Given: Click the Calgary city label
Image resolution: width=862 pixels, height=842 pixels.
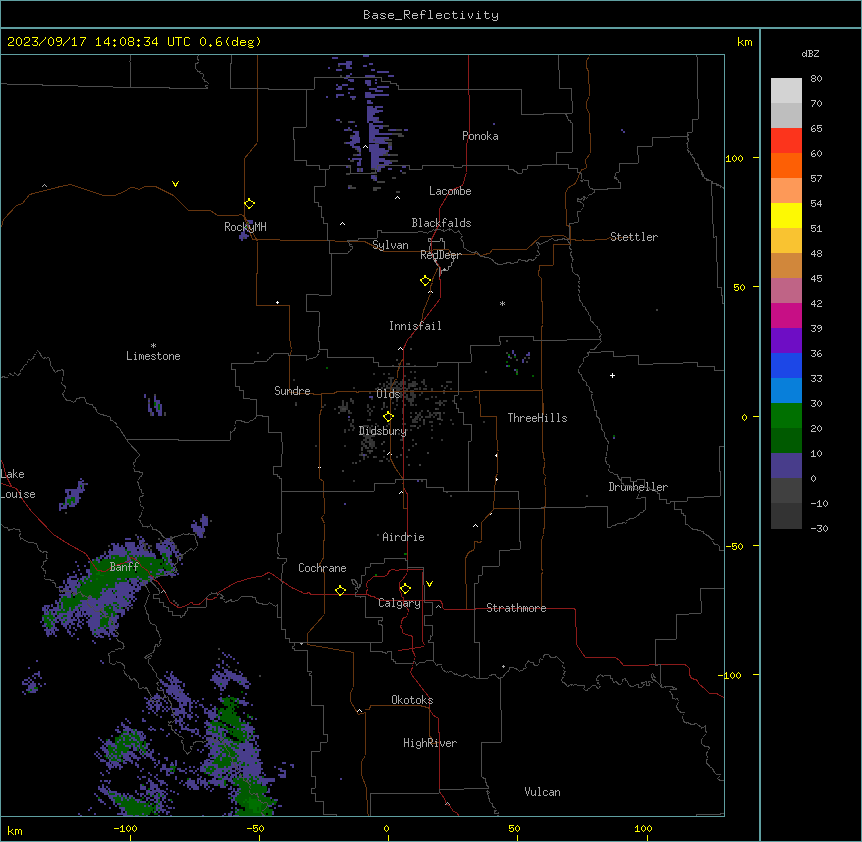Looking at the screenshot, I should tap(399, 603).
